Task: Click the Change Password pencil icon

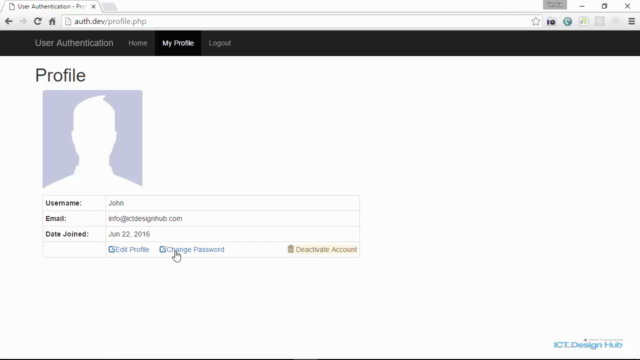Action: point(162,249)
